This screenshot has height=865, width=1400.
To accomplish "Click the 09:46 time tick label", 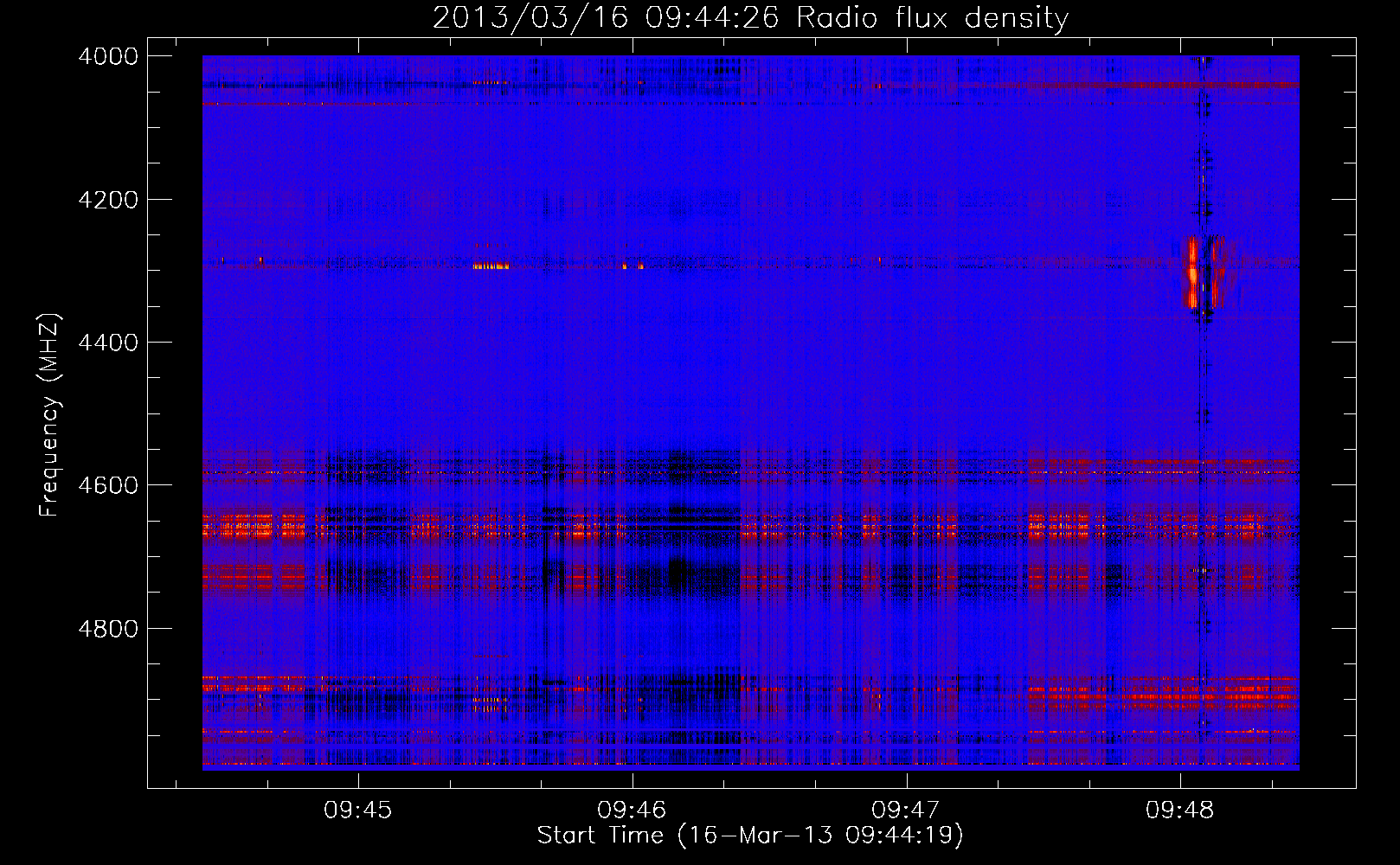I will pyautogui.click(x=633, y=811).
